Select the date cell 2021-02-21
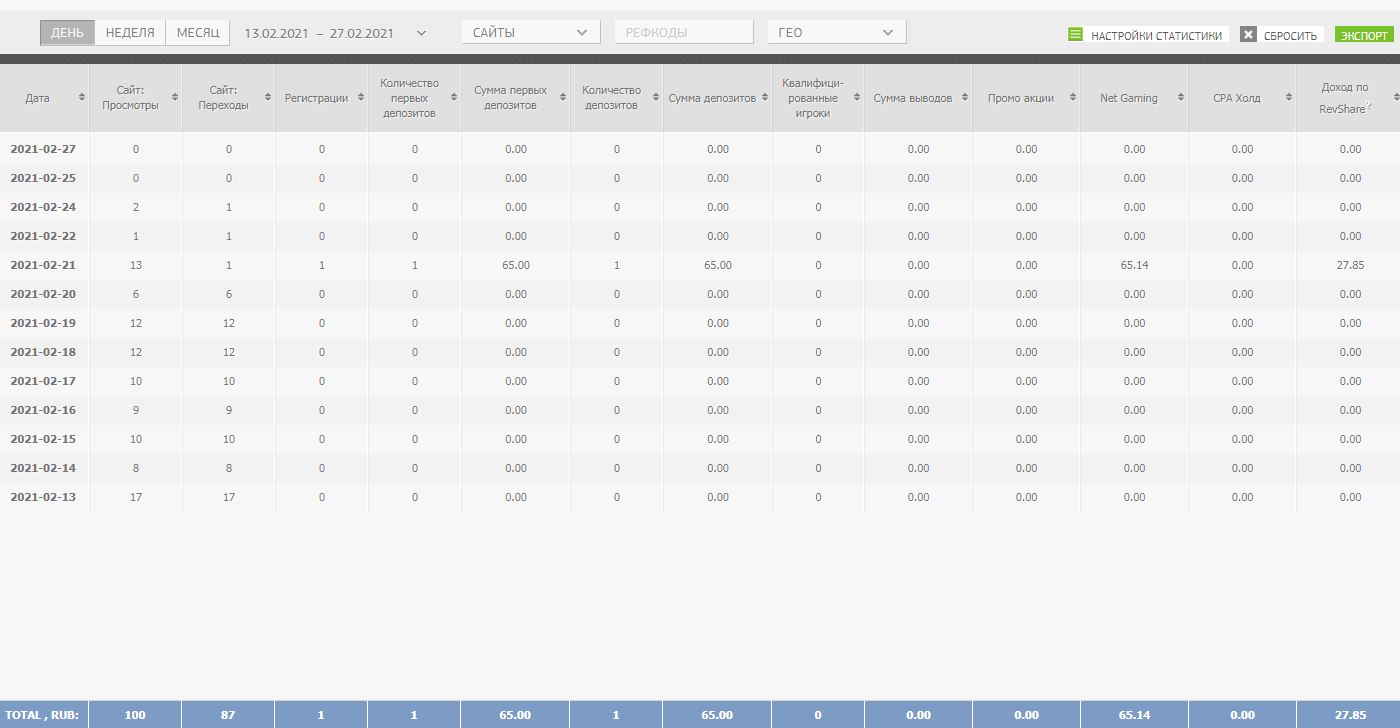This screenshot has height=728, width=1400. pos(43,265)
